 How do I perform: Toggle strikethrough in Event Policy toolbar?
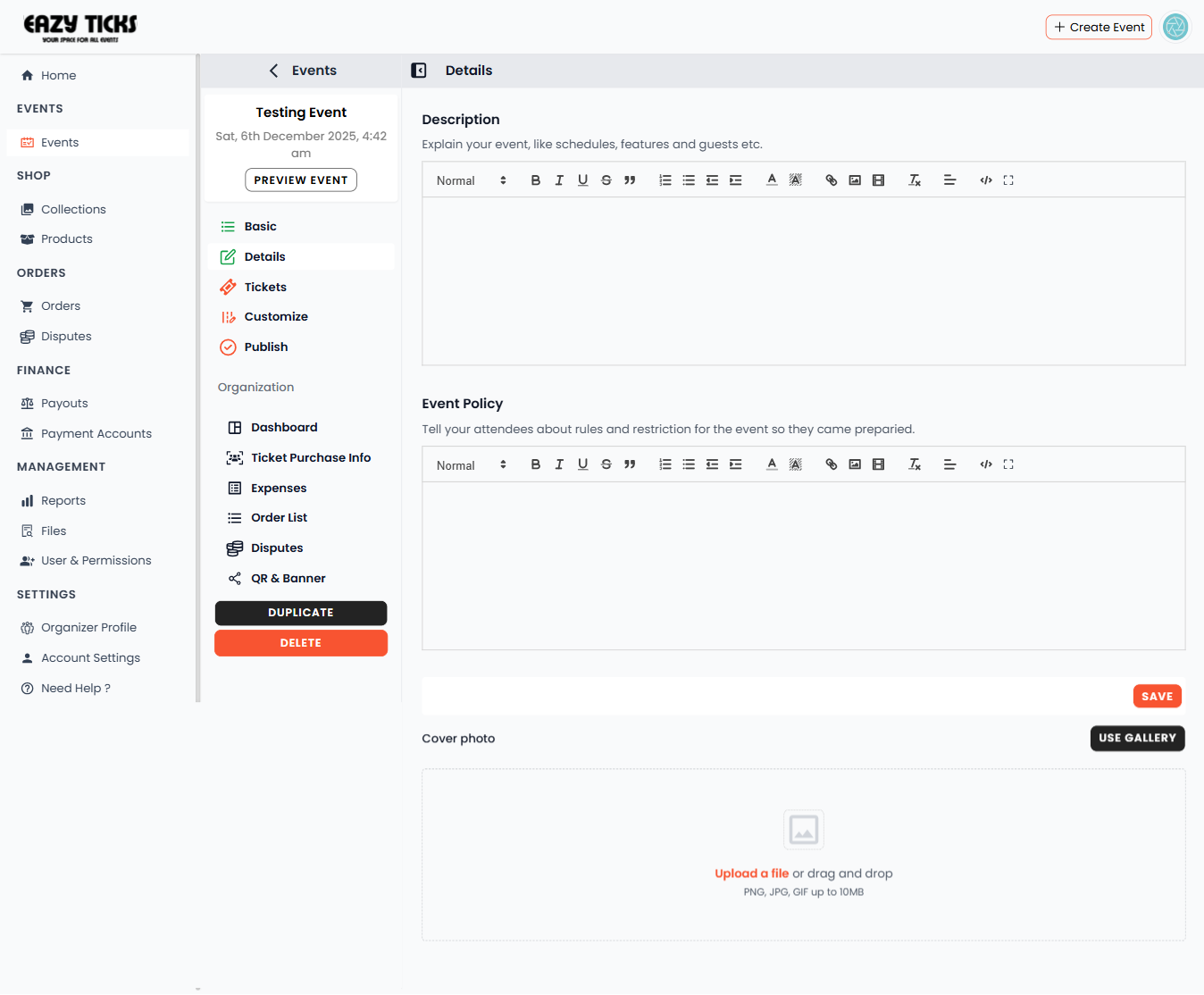tap(606, 464)
